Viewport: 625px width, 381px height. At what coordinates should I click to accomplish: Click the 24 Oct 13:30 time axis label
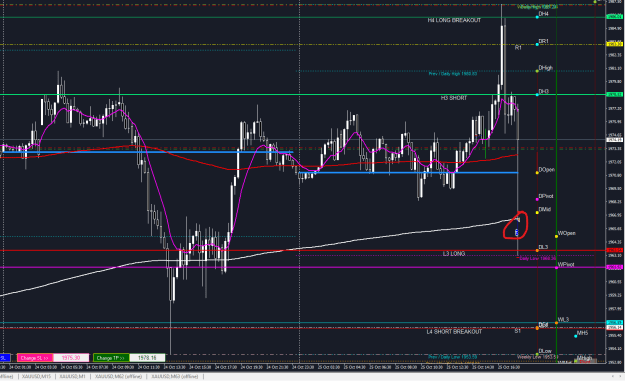pyautogui.click(x=175, y=367)
